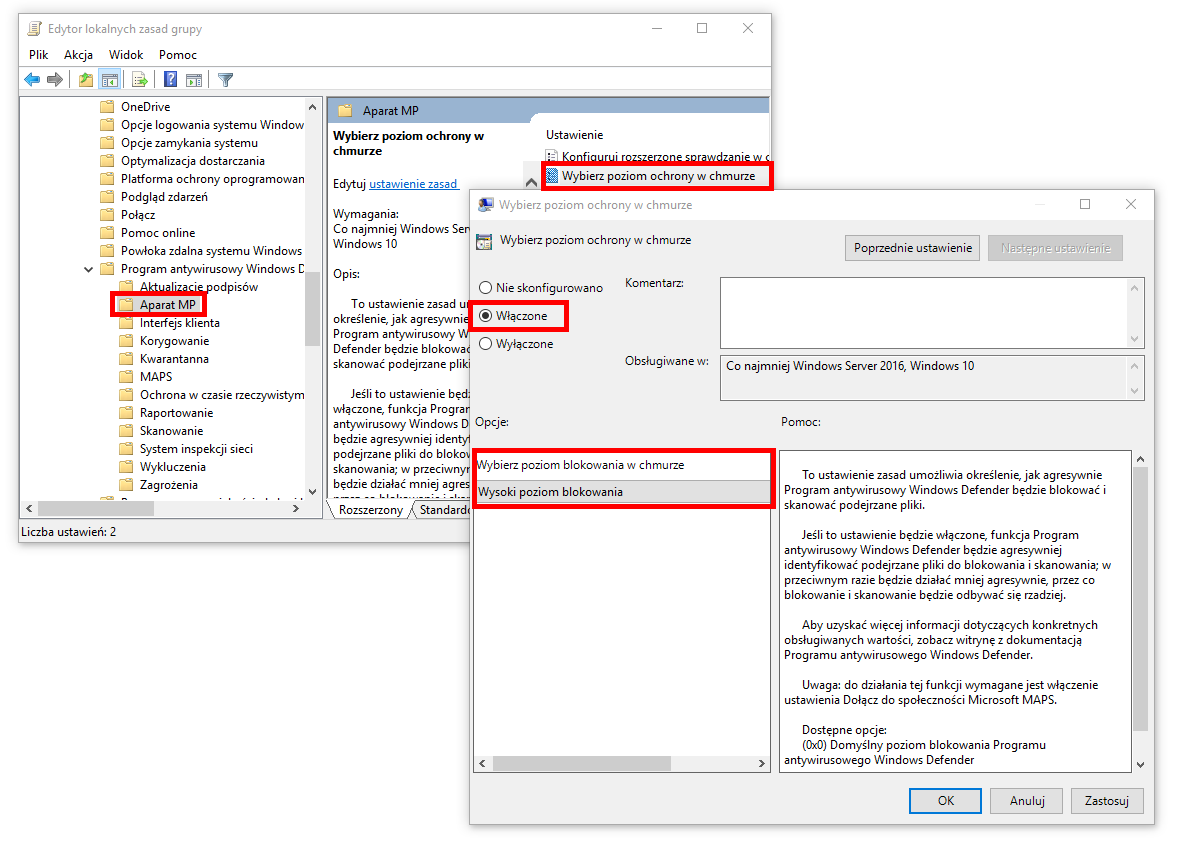Switch to the Standardowy tab
The image size is (1184, 848).
coord(444,510)
